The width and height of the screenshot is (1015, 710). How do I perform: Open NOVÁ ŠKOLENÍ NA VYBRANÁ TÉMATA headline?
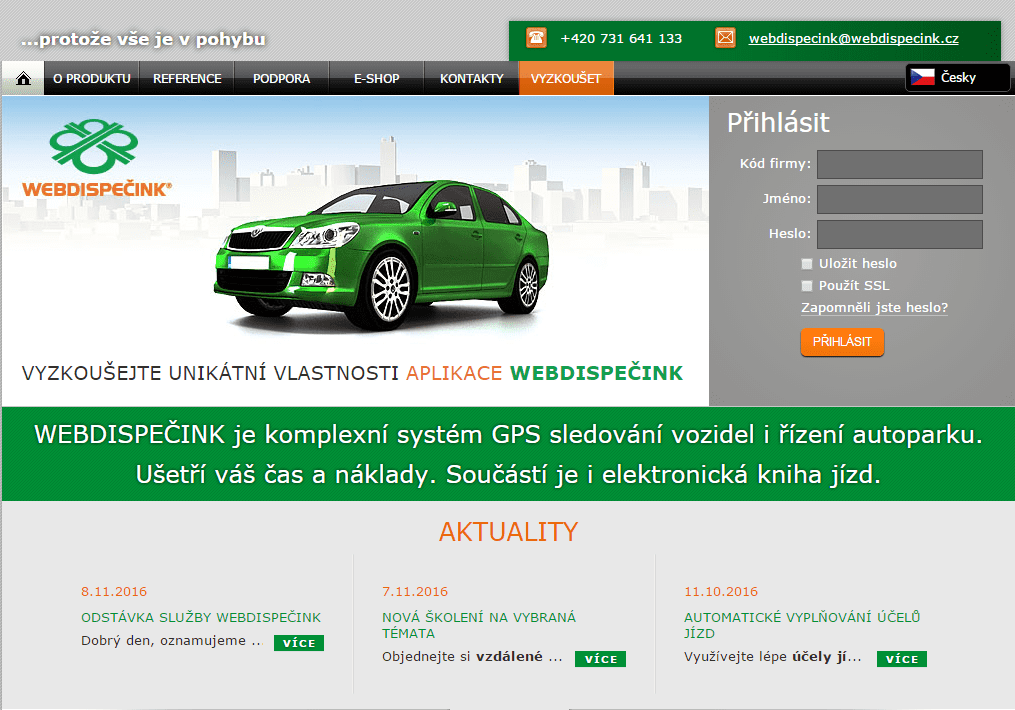[478, 625]
